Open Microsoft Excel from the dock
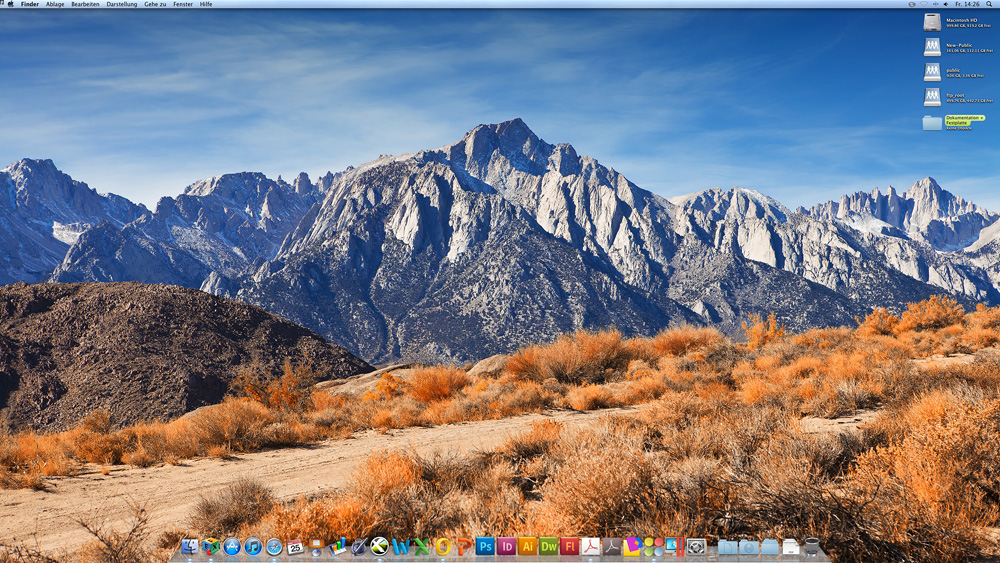The width and height of the screenshot is (1000, 563). point(422,546)
